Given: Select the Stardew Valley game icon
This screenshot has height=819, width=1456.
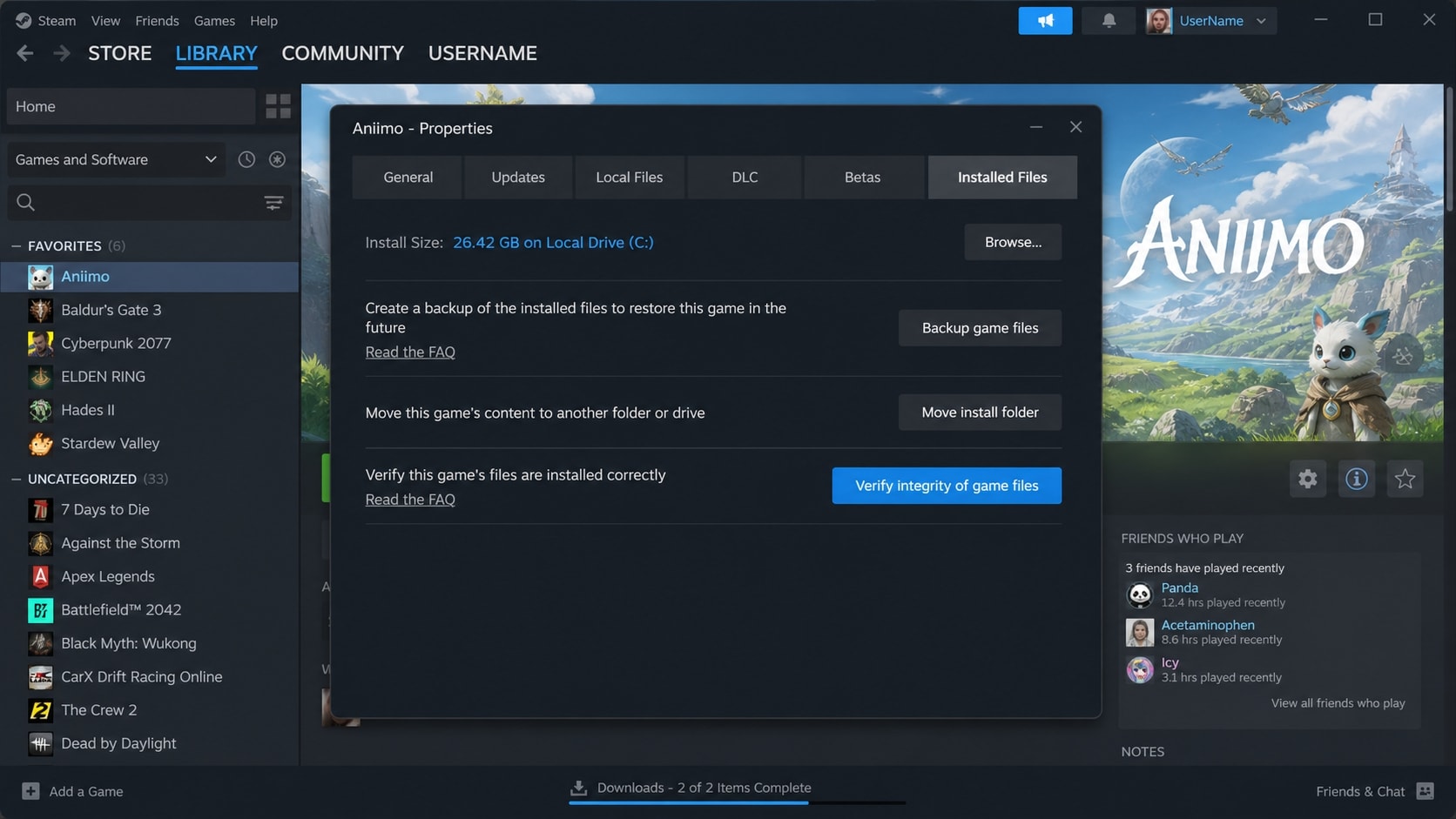Looking at the screenshot, I should (x=40, y=444).
